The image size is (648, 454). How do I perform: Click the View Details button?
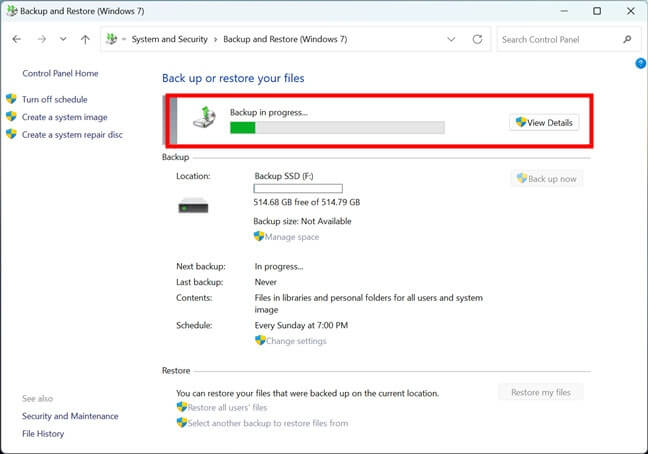pos(544,122)
